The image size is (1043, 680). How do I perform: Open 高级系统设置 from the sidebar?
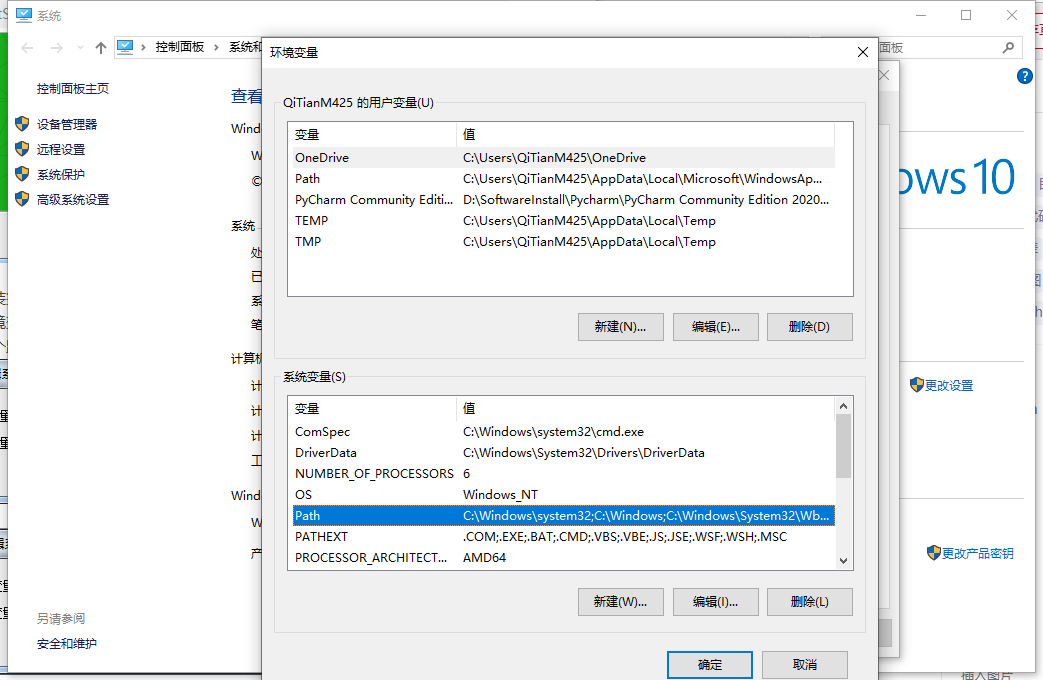[70, 198]
